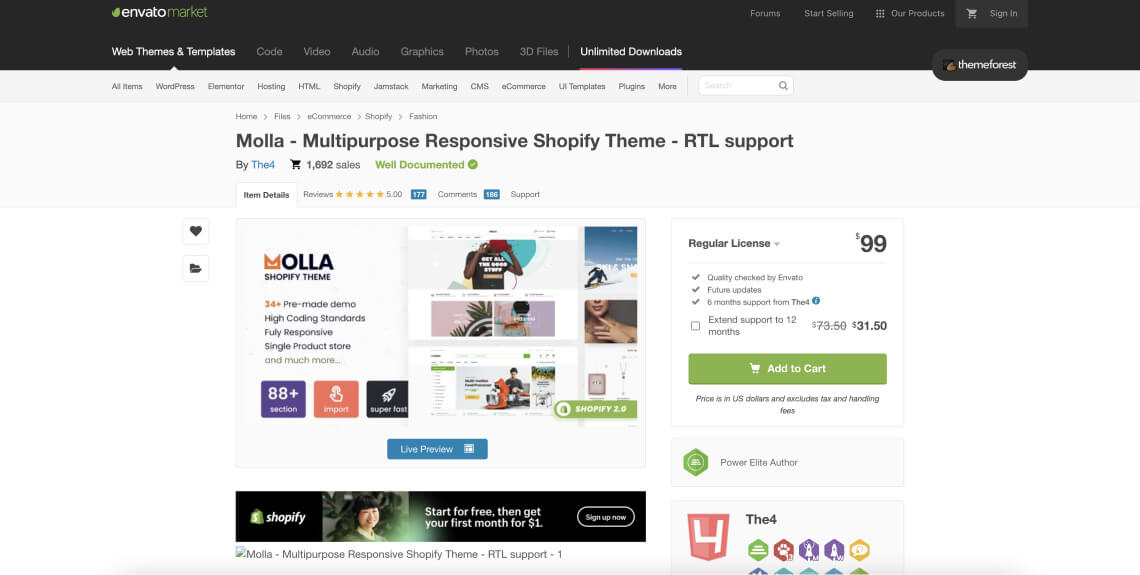Image resolution: width=1140 pixels, height=575 pixels.
Task: Click into the search input field
Action: point(737,86)
